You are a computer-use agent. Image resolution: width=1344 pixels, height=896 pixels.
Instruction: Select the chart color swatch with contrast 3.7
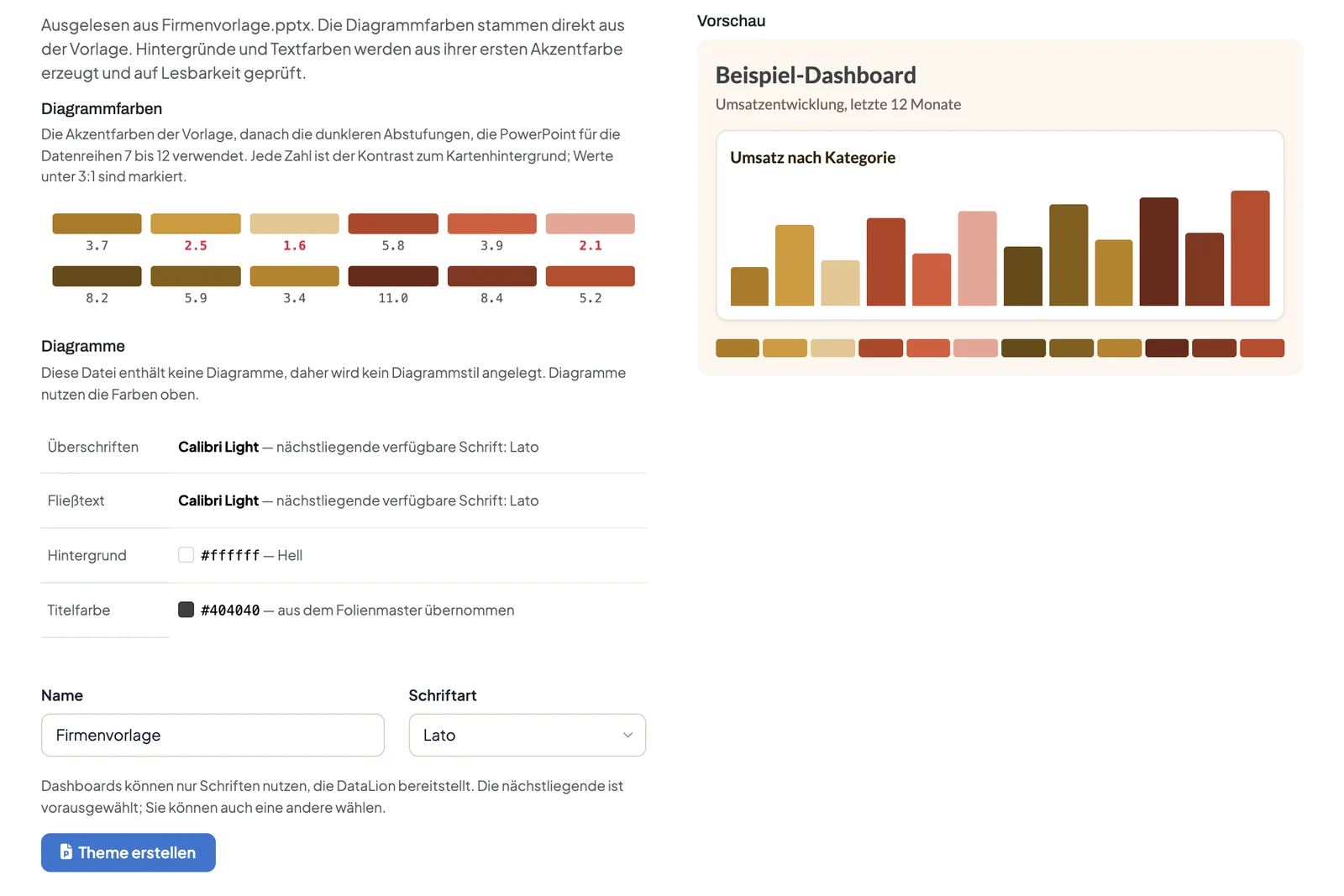click(x=97, y=223)
